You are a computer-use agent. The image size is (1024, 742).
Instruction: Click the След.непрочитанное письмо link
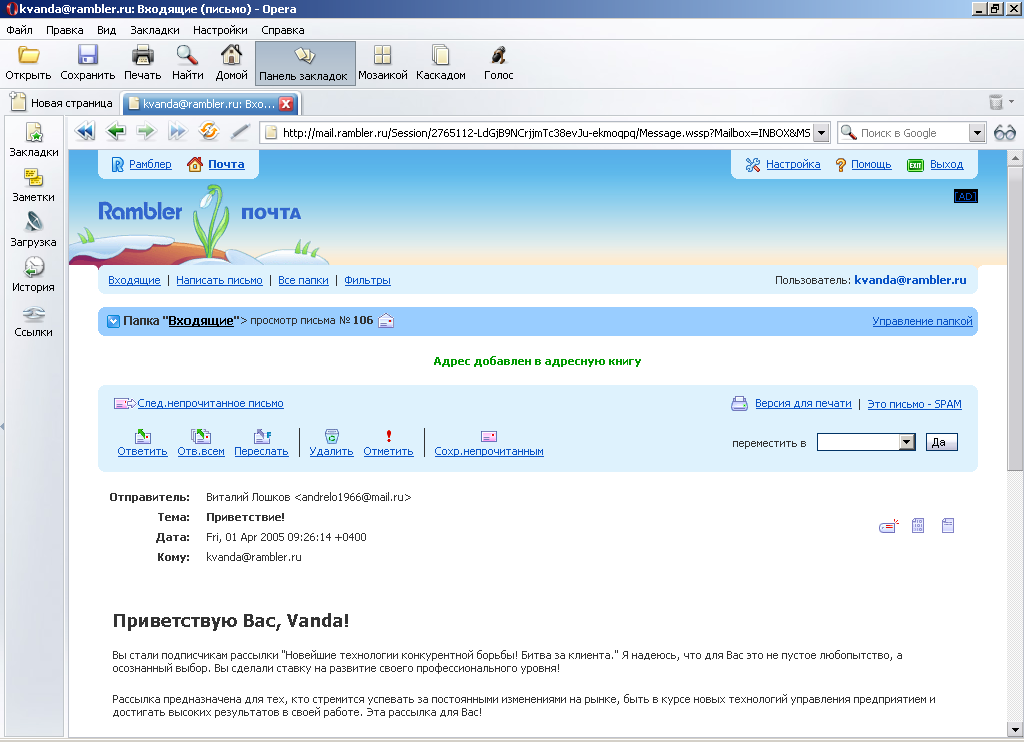tap(210, 404)
